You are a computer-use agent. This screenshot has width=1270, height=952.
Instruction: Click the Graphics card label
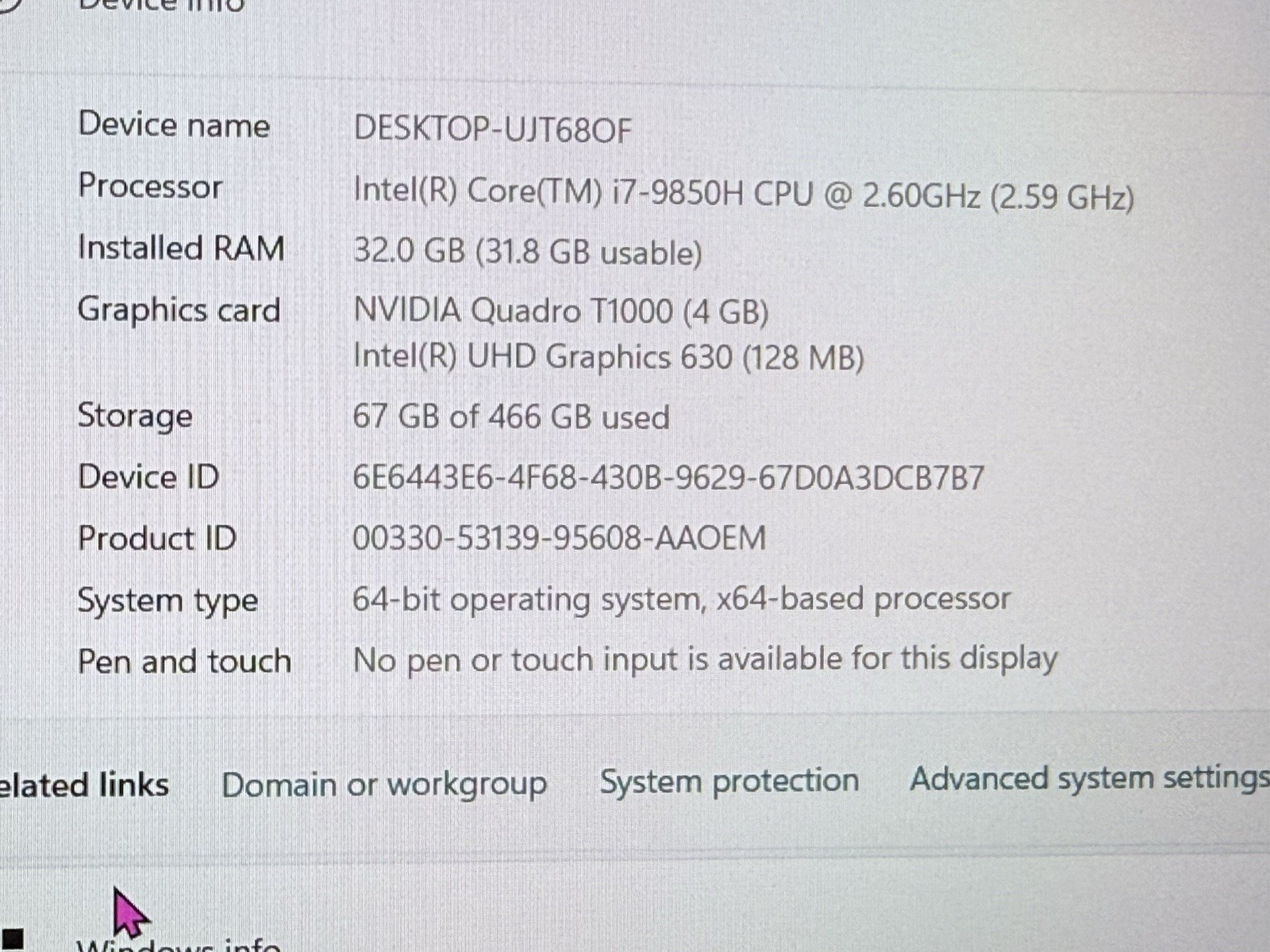179,310
